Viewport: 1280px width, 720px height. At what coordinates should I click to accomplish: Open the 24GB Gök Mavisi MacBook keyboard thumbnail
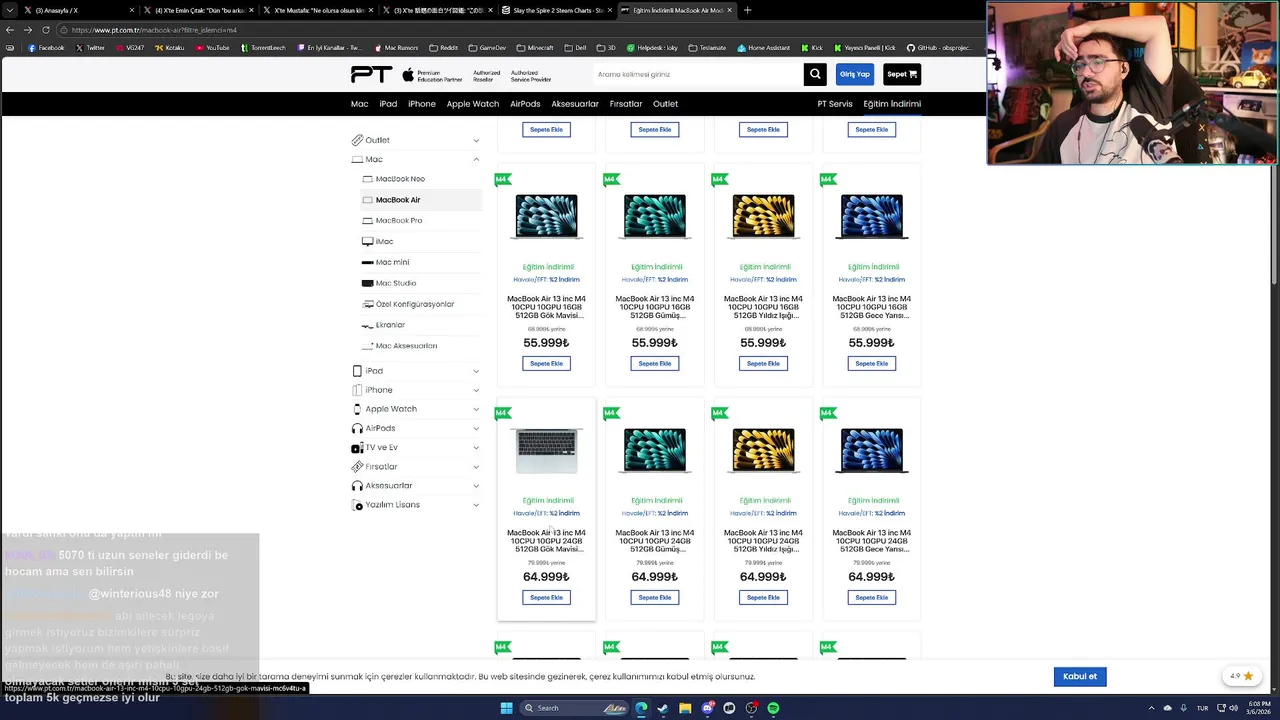tap(546, 451)
